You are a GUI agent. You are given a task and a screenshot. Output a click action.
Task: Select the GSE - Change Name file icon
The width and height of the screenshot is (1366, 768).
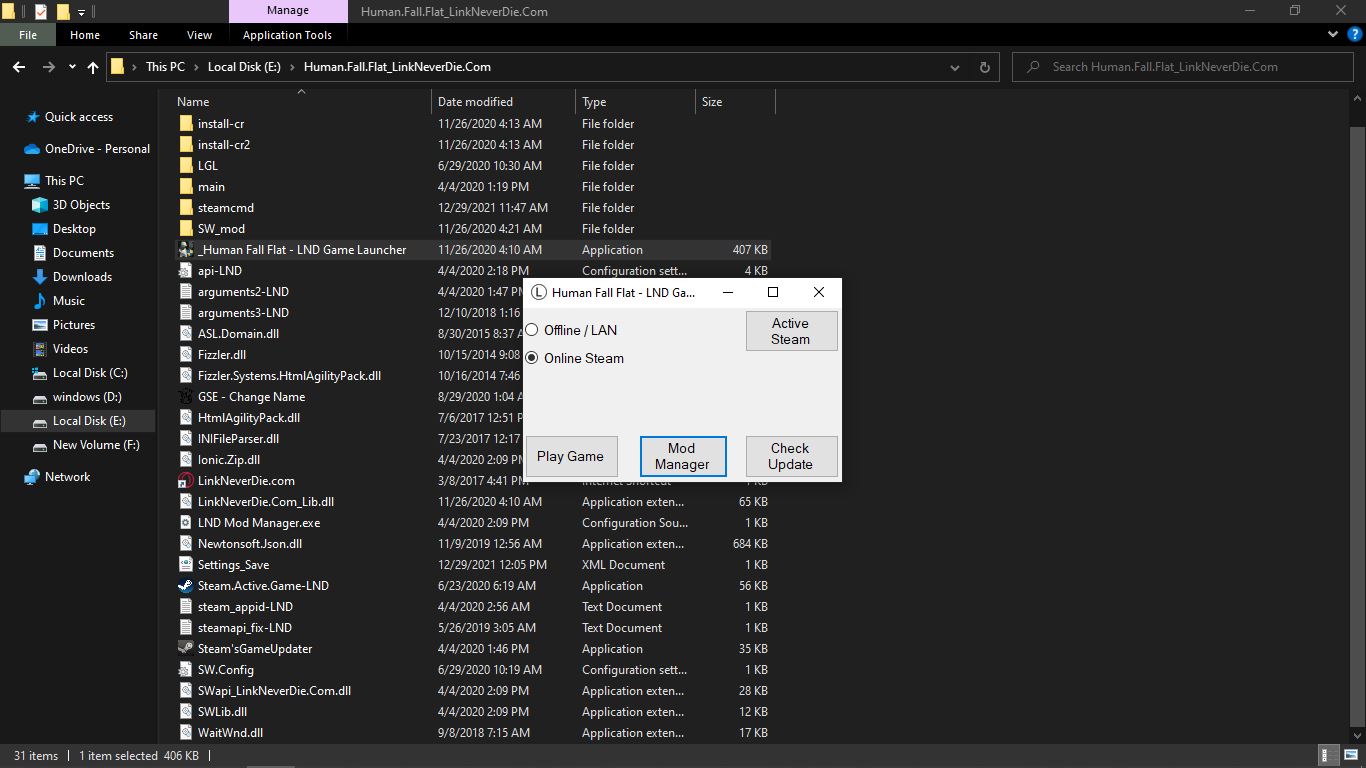[186, 396]
